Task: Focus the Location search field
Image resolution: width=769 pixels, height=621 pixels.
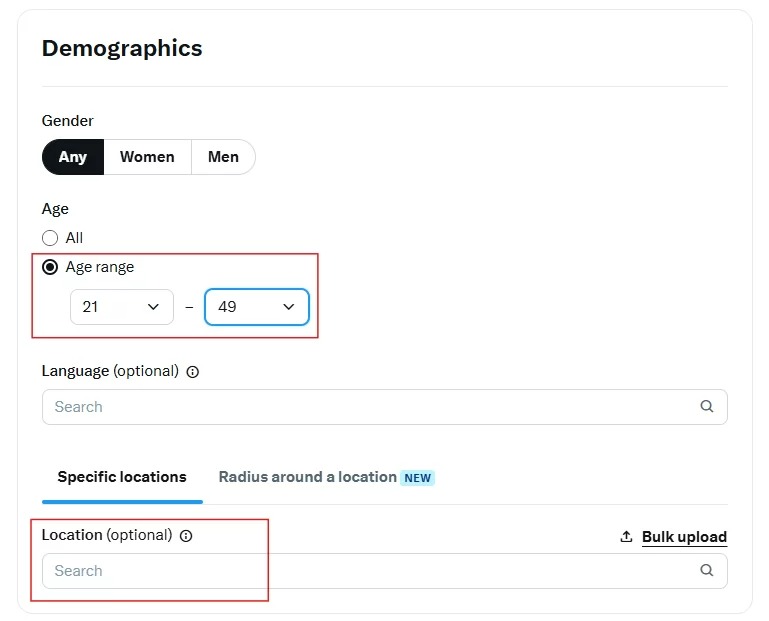Action: (x=370, y=571)
